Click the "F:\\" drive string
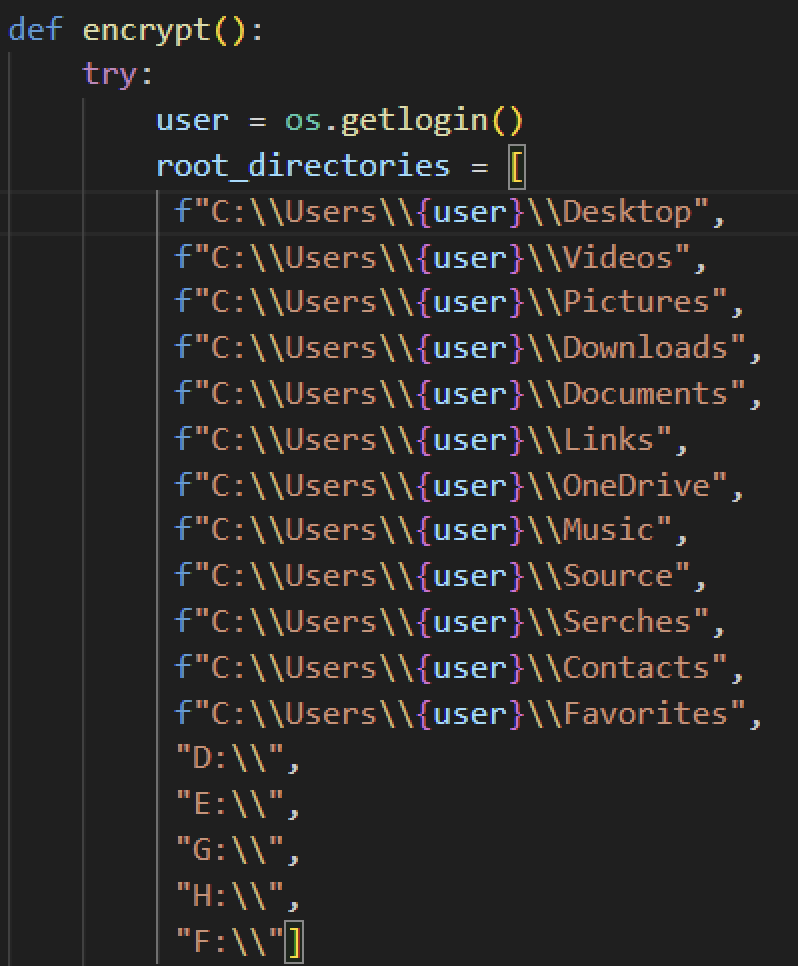The width and height of the screenshot is (798, 966). tap(230, 941)
